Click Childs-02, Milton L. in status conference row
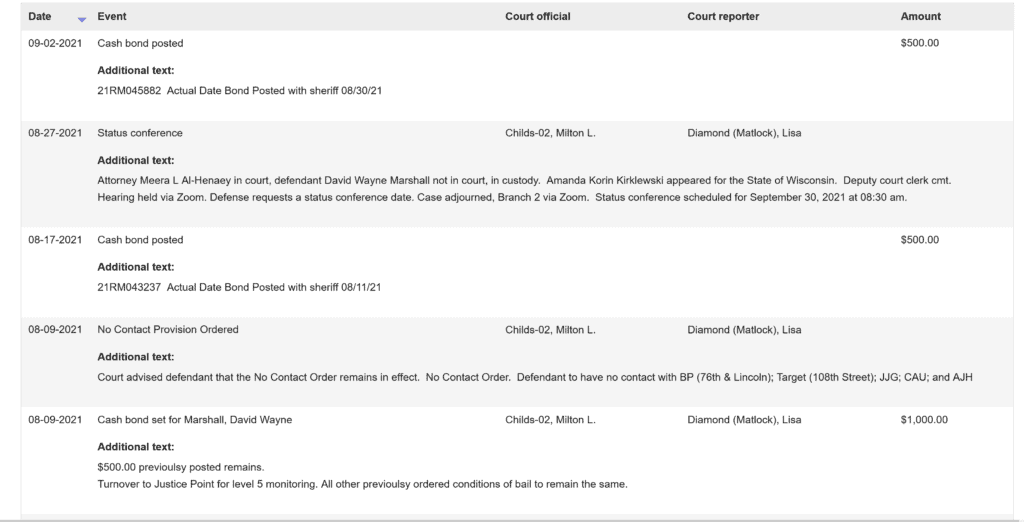The width and height of the screenshot is (1024, 522). click(550, 133)
